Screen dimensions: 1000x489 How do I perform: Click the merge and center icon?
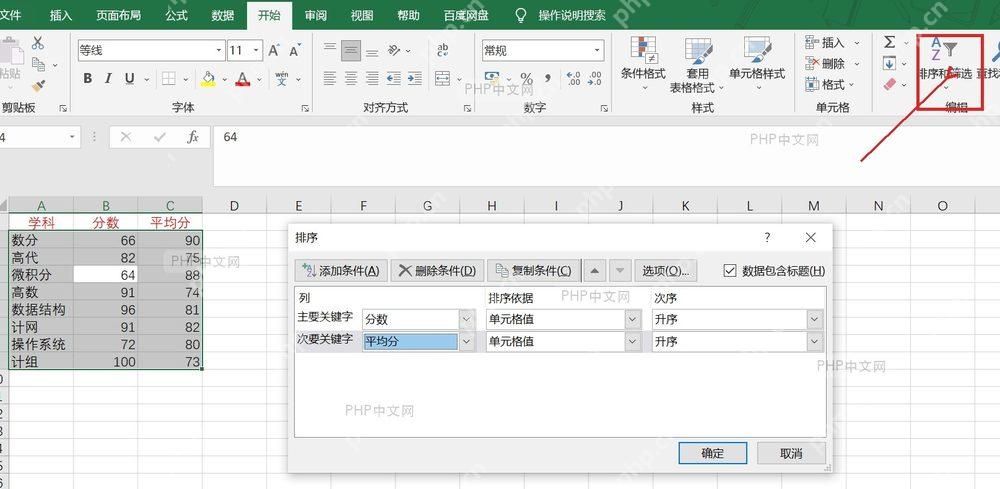[443, 78]
